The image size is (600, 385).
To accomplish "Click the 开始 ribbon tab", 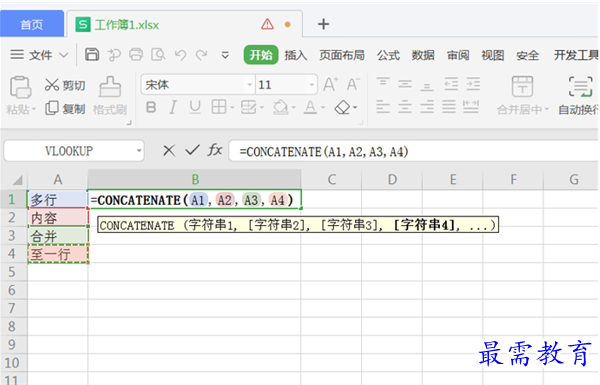I will 261,55.
